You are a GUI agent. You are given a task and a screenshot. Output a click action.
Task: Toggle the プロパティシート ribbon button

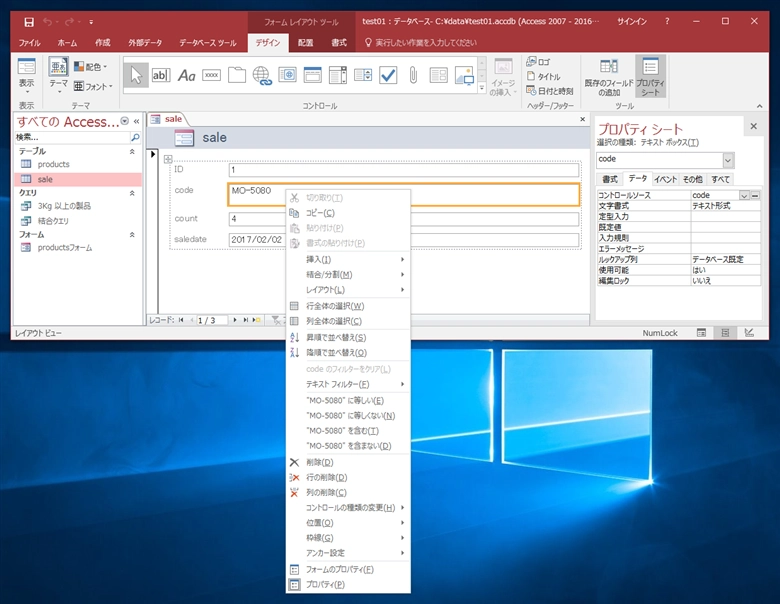coord(650,76)
